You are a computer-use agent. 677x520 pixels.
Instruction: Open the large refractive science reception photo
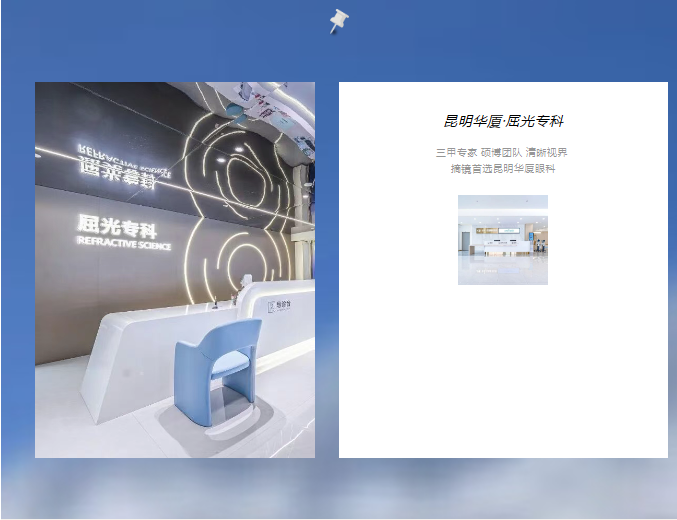[175, 270]
